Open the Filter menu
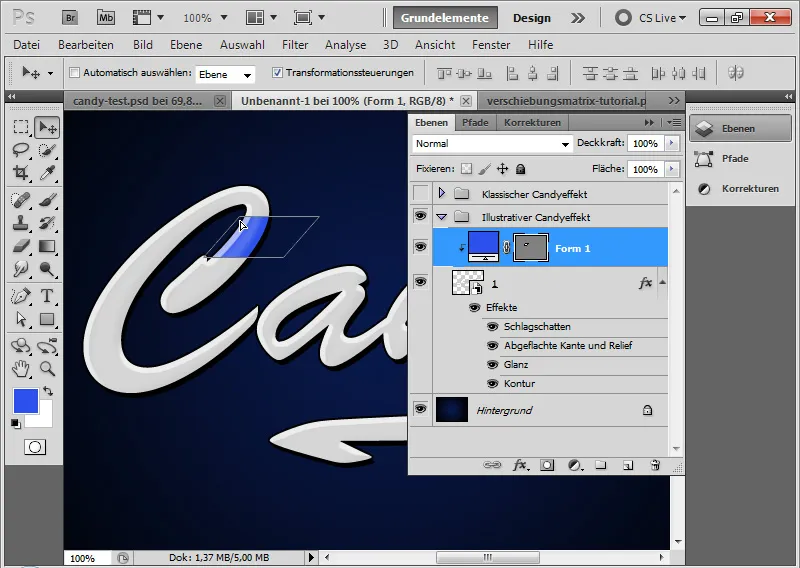The width and height of the screenshot is (800, 568). 295,45
